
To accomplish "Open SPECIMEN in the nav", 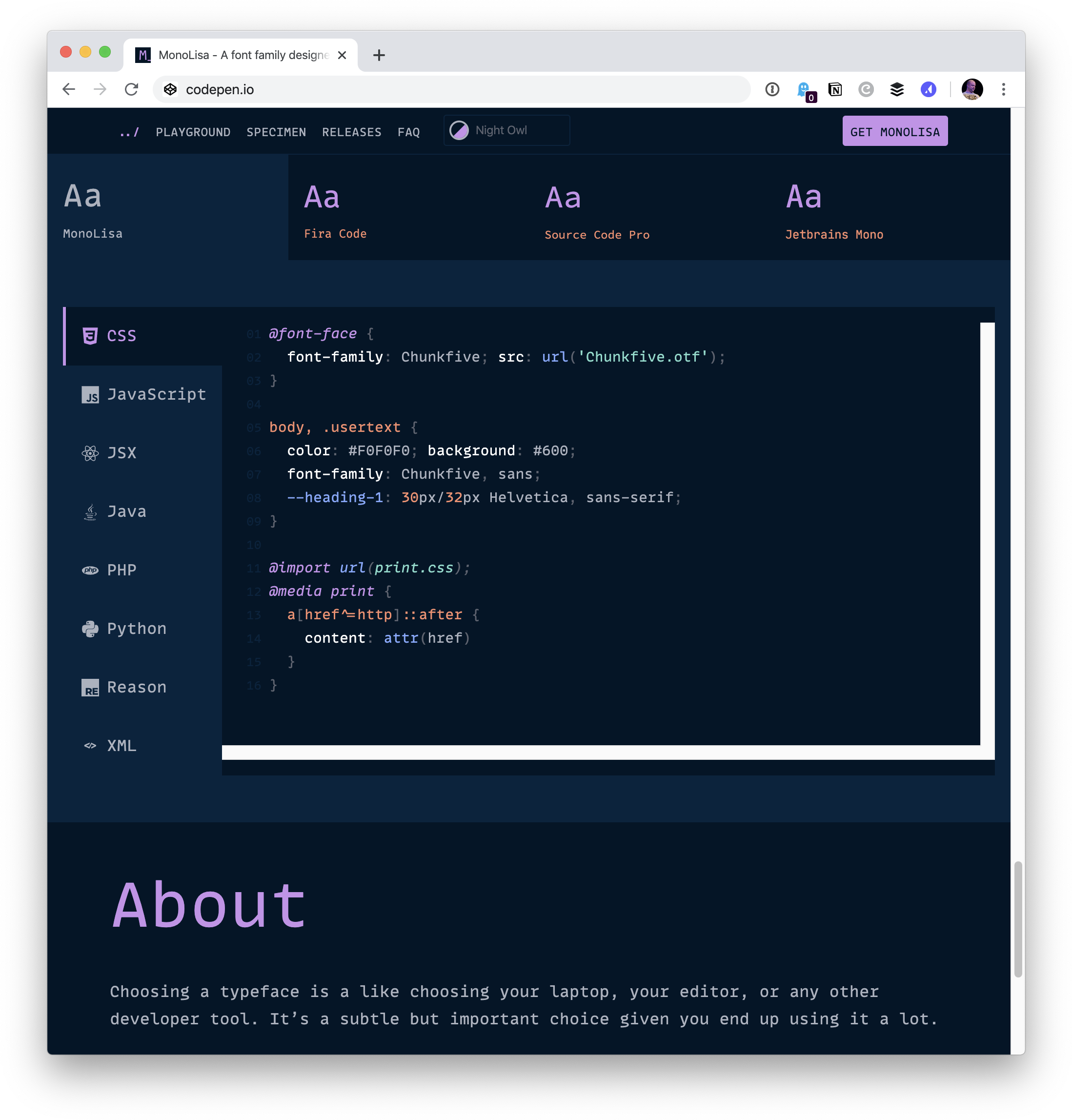I will pyautogui.click(x=276, y=132).
